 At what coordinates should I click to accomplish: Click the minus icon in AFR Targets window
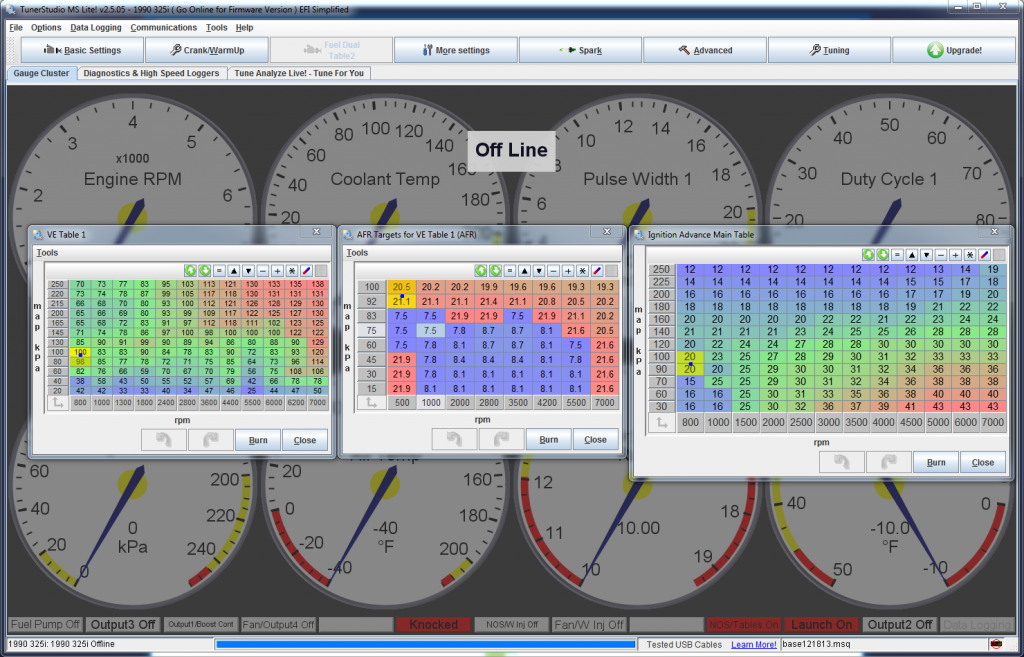coord(553,270)
